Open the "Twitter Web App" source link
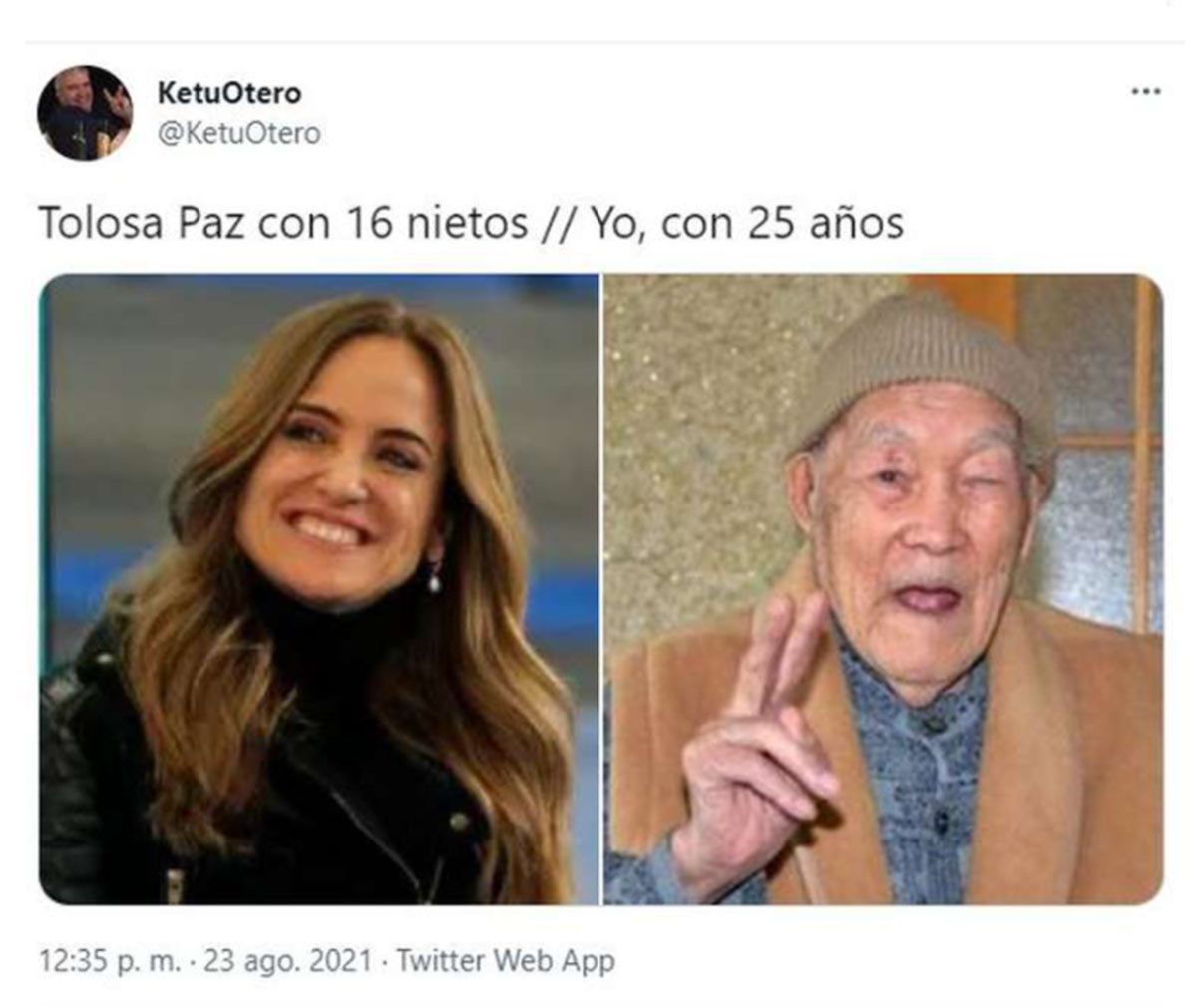This screenshot has width=1197, height=1008. (506, 962)
